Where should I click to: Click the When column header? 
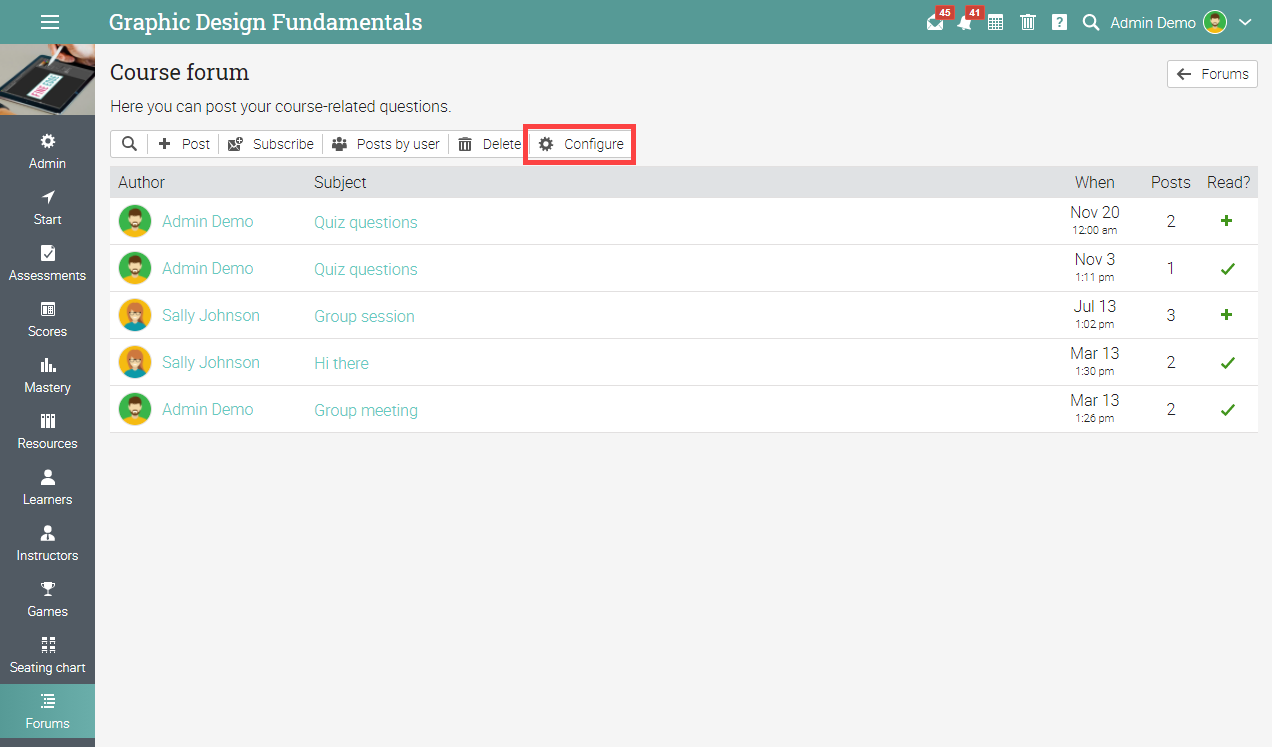[1095, 182]
